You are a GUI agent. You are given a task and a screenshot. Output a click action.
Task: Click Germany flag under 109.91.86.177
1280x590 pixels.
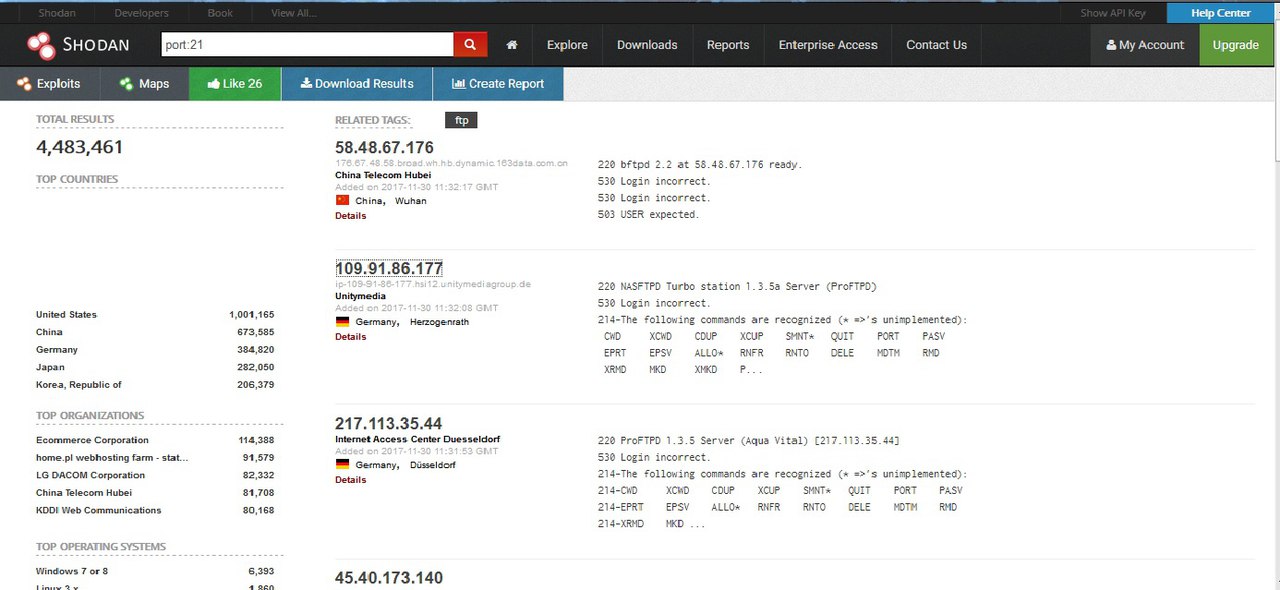coord(342,322)
